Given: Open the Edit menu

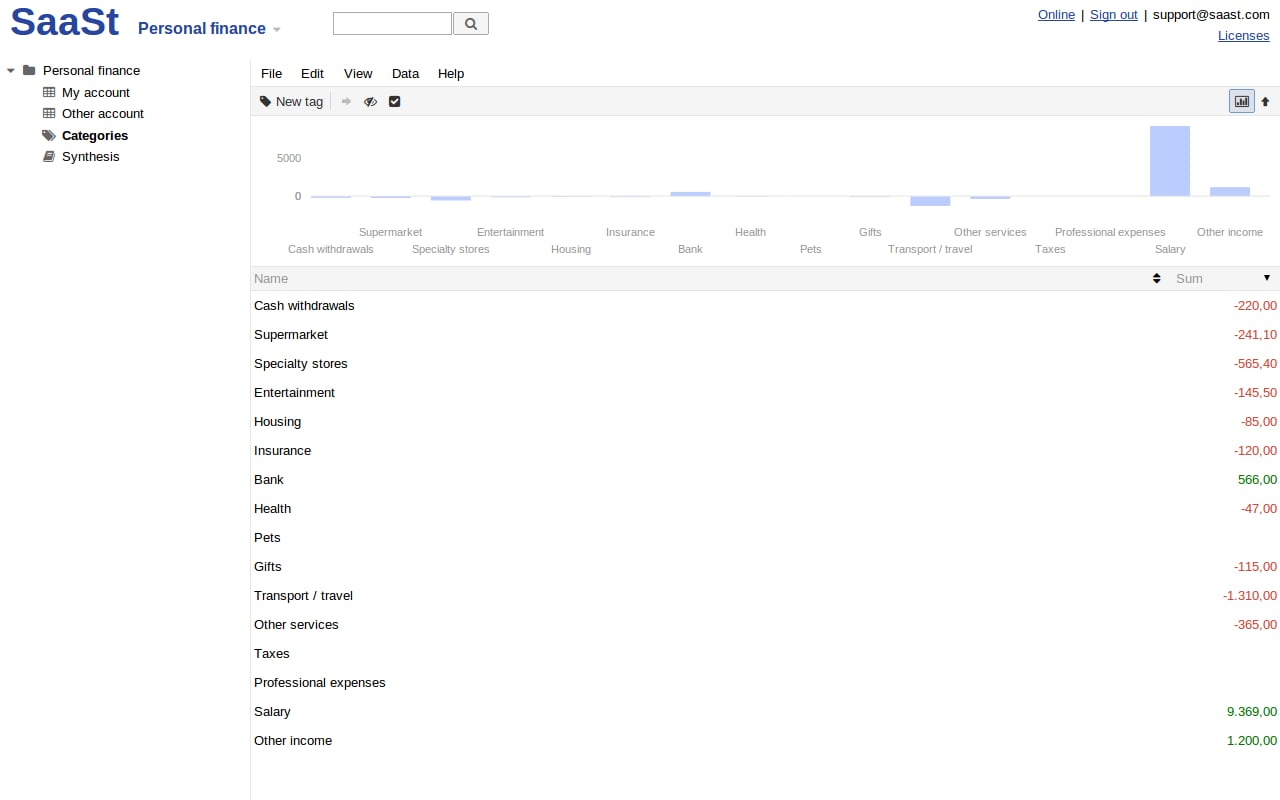Looking at the screenshot, I should (x=312, y=73).
